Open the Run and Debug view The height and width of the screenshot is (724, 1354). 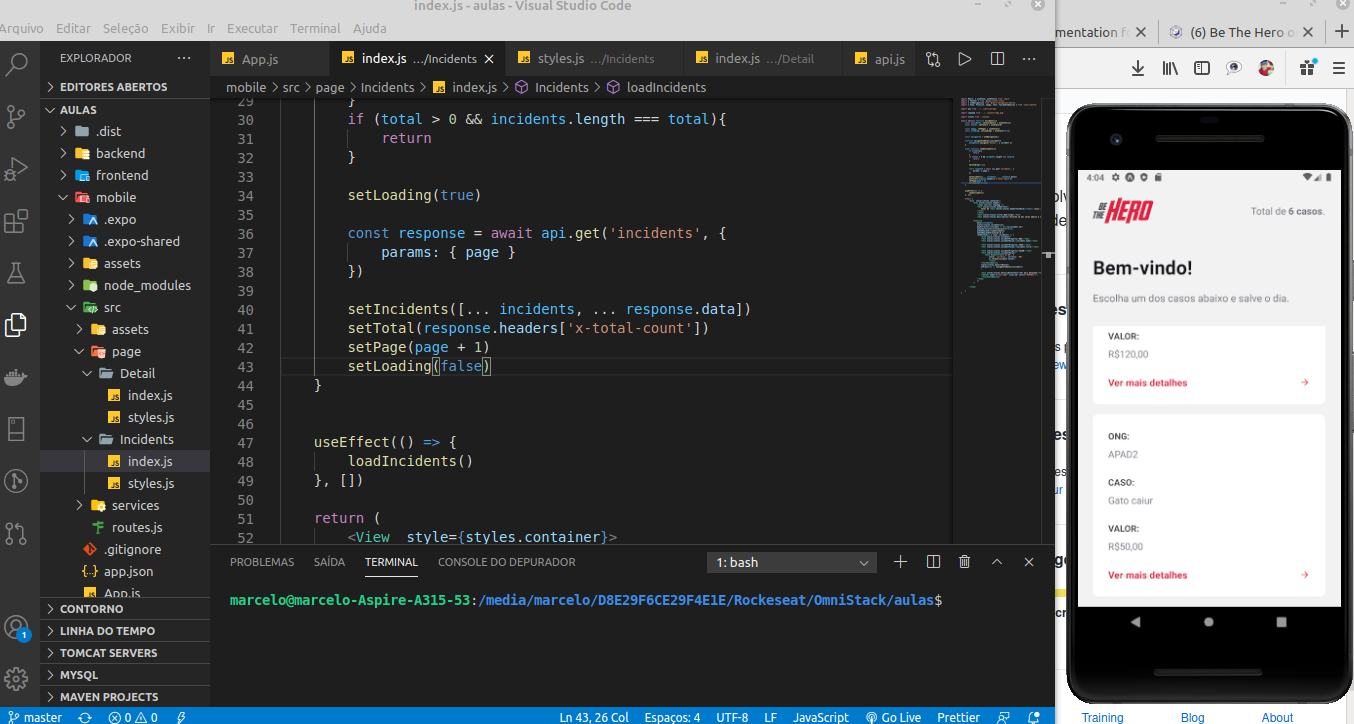pyautogui.click(x=16, y=169)
